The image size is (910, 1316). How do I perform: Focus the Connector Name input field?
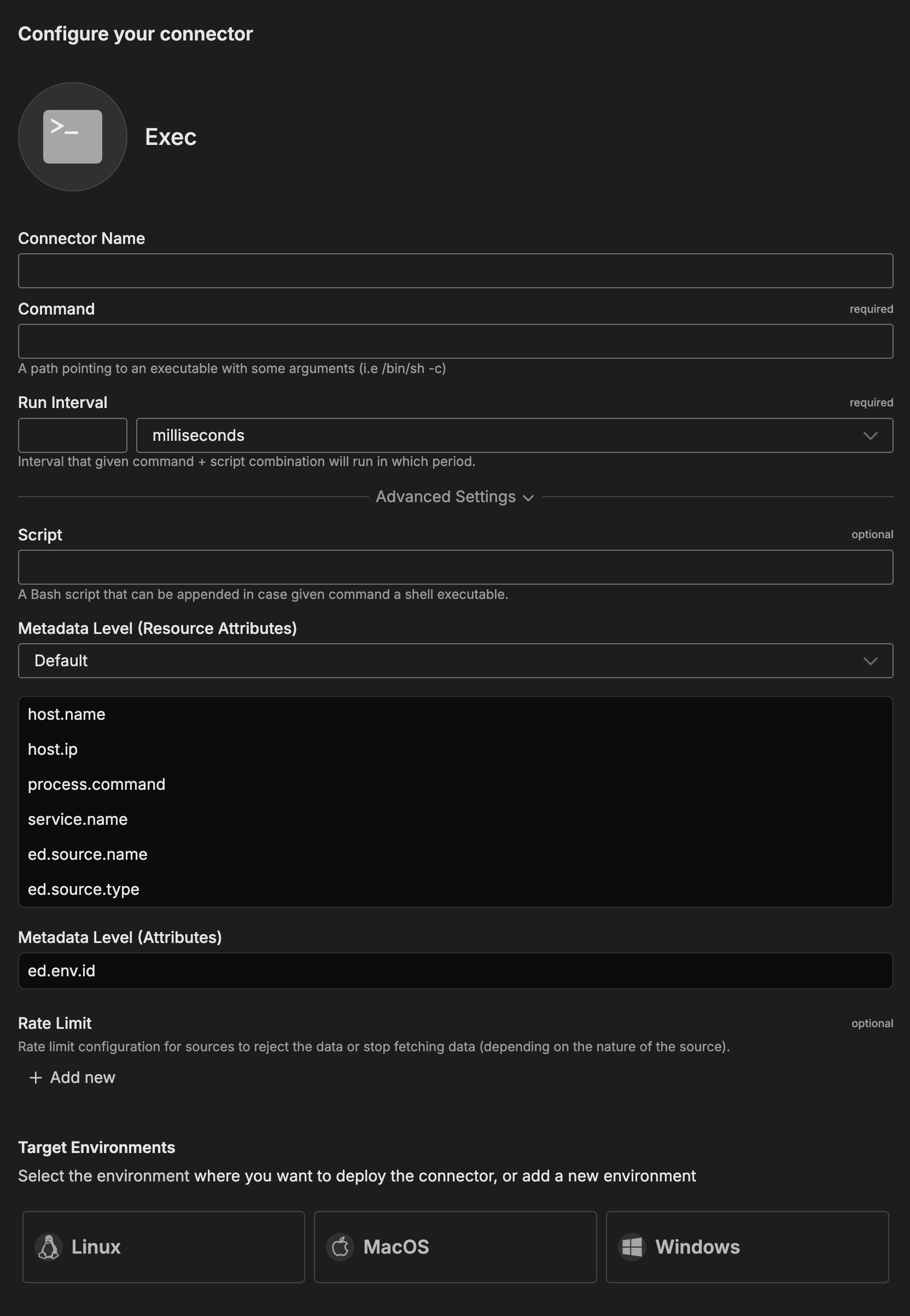pos(455,271)
